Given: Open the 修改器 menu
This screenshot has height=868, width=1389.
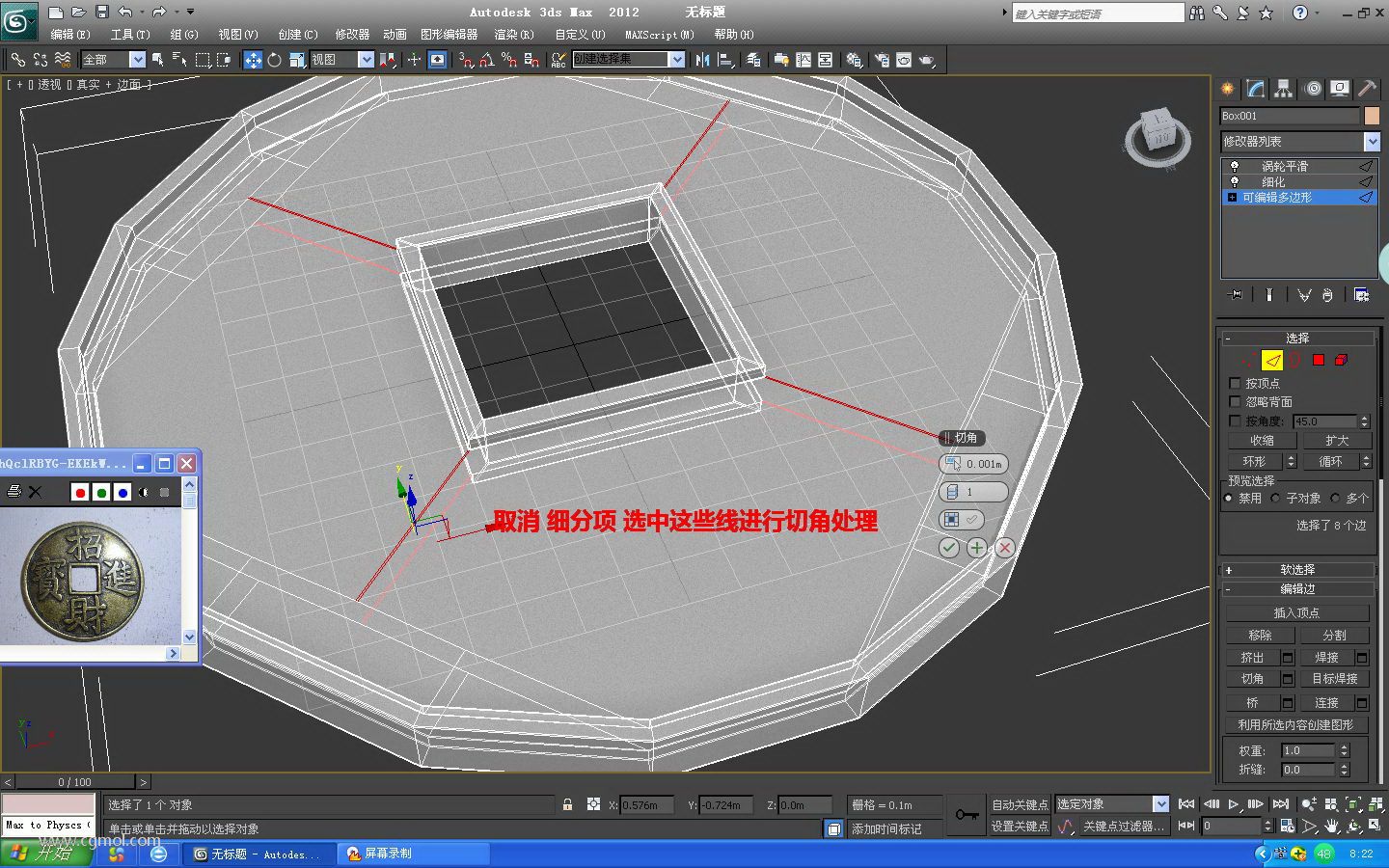Looking at the screenshot, I should [x=352, y=35].
